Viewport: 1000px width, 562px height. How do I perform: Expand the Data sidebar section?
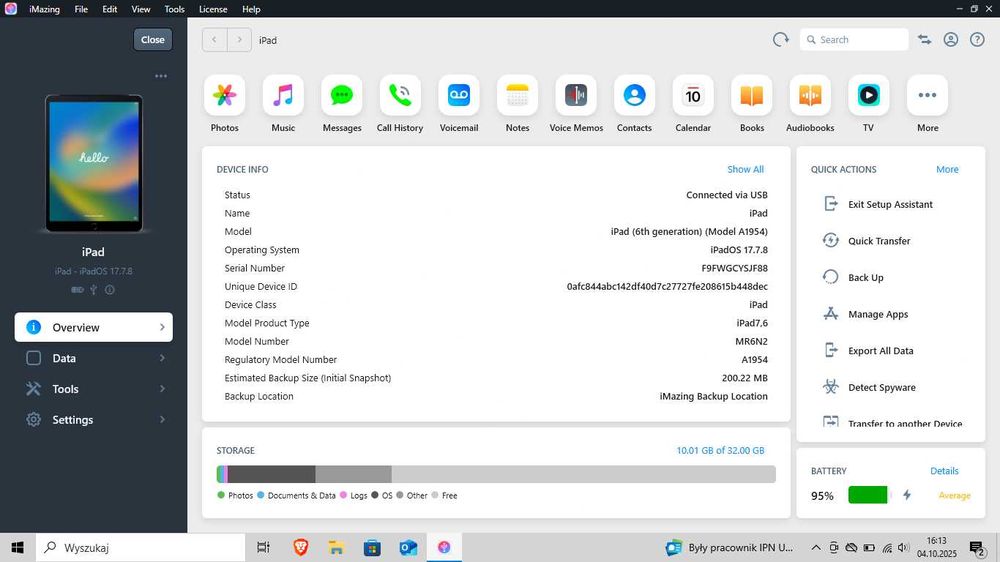click(x=94, y=359)
